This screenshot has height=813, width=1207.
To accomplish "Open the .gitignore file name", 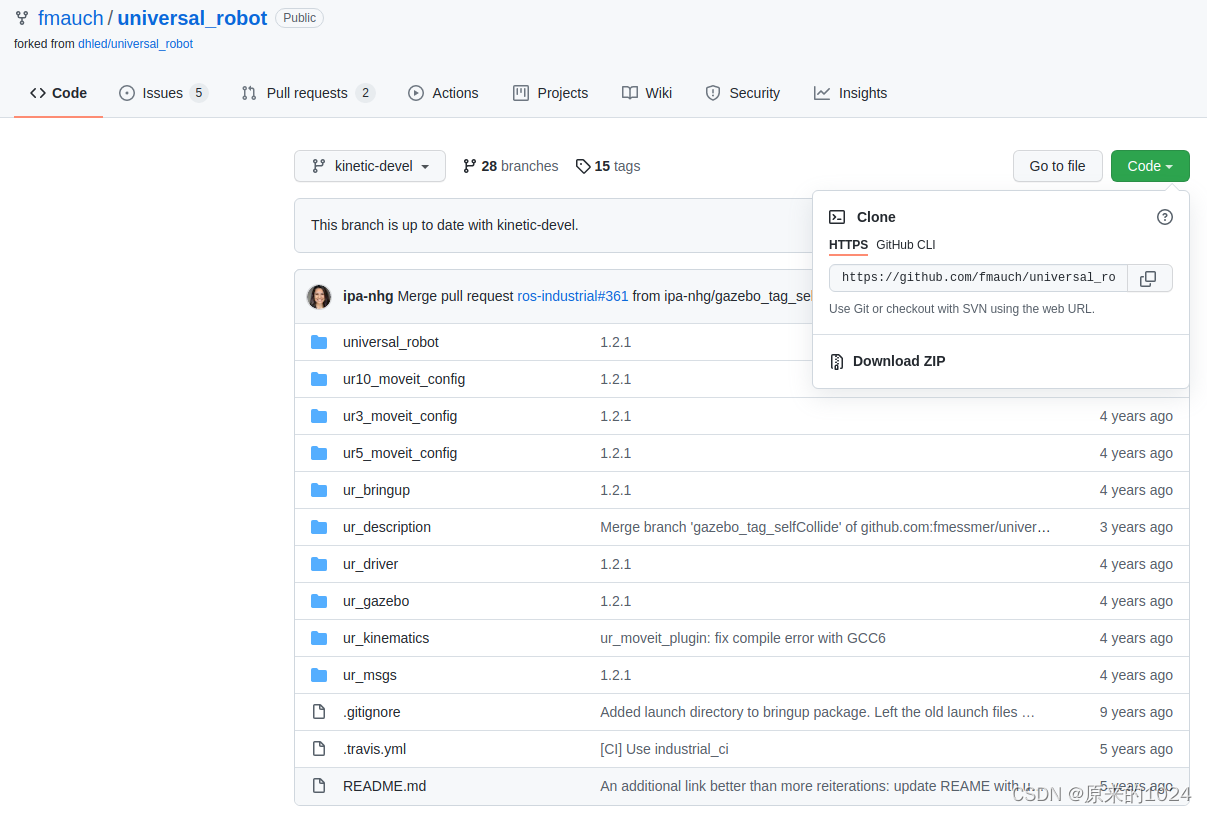I will point(372,712).
